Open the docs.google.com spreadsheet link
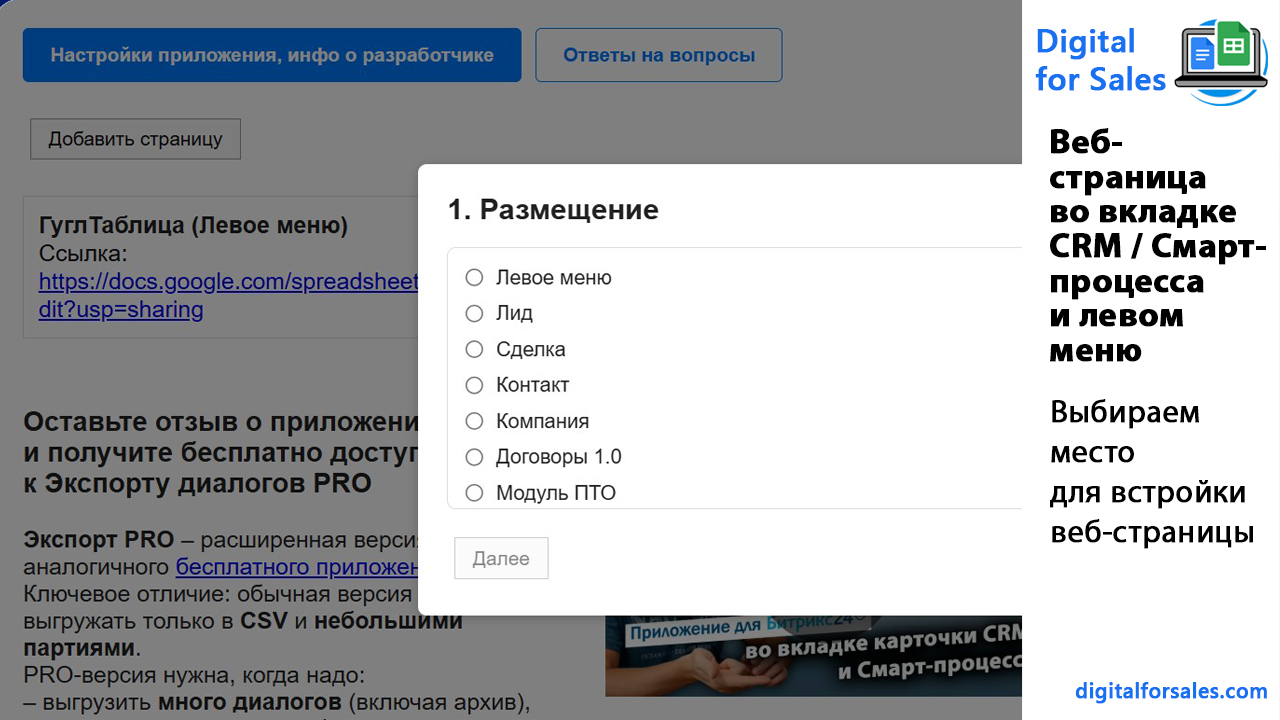This screenshot has height=720, width=1280. point(228,283)
